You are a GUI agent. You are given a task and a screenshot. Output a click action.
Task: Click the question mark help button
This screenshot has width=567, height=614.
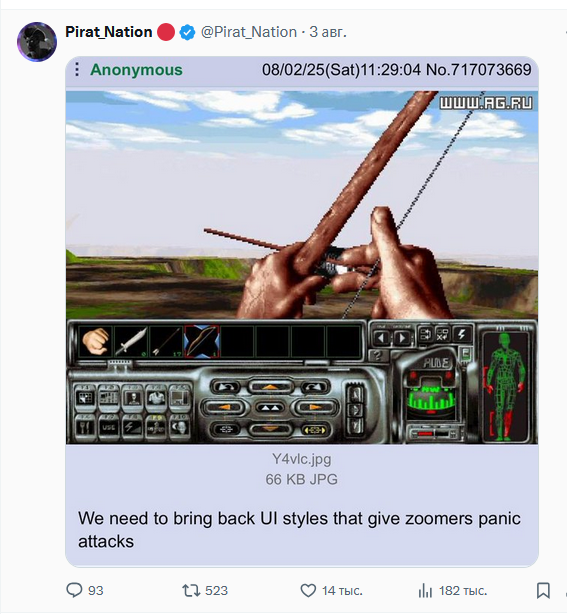coord(378,356)
